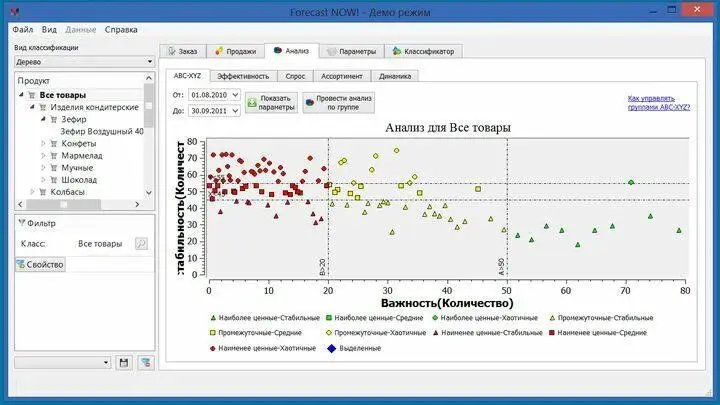Click the filter icon beside save button
The image size is (720, 405).
[146, 363]
